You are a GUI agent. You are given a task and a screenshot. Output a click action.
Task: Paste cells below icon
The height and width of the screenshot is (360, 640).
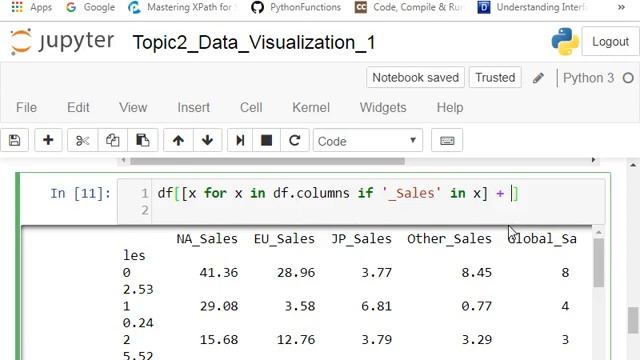pyautogui.click(x=142, y=140)
